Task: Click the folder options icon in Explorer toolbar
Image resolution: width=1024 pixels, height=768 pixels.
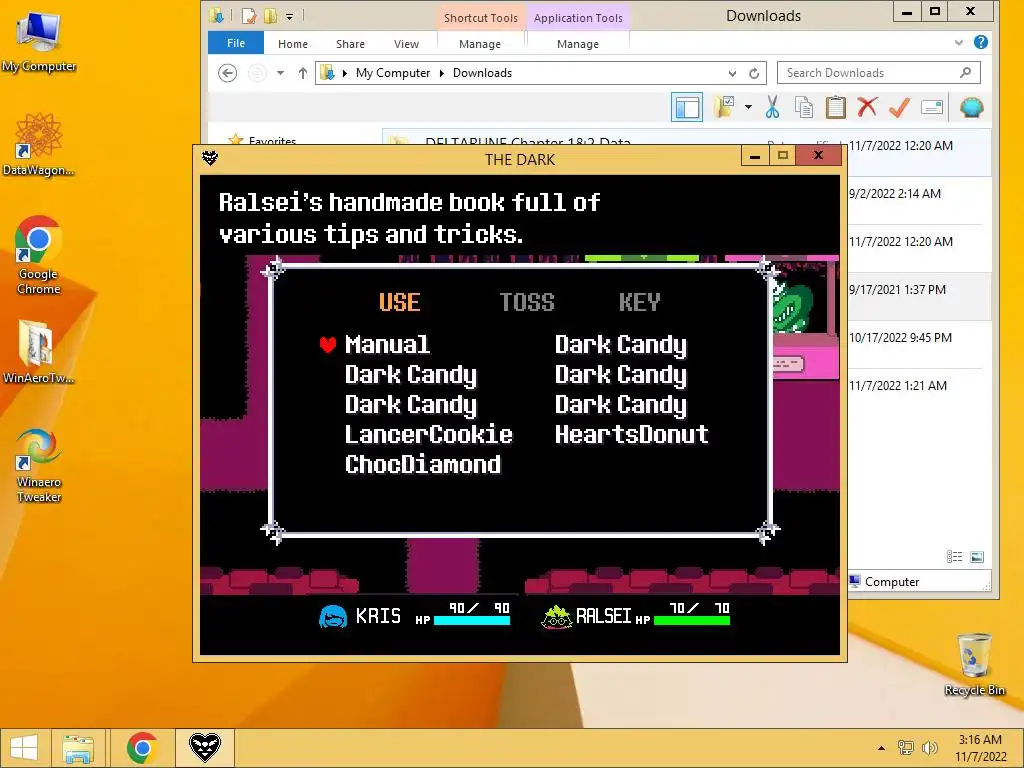Action: (724, 107)
